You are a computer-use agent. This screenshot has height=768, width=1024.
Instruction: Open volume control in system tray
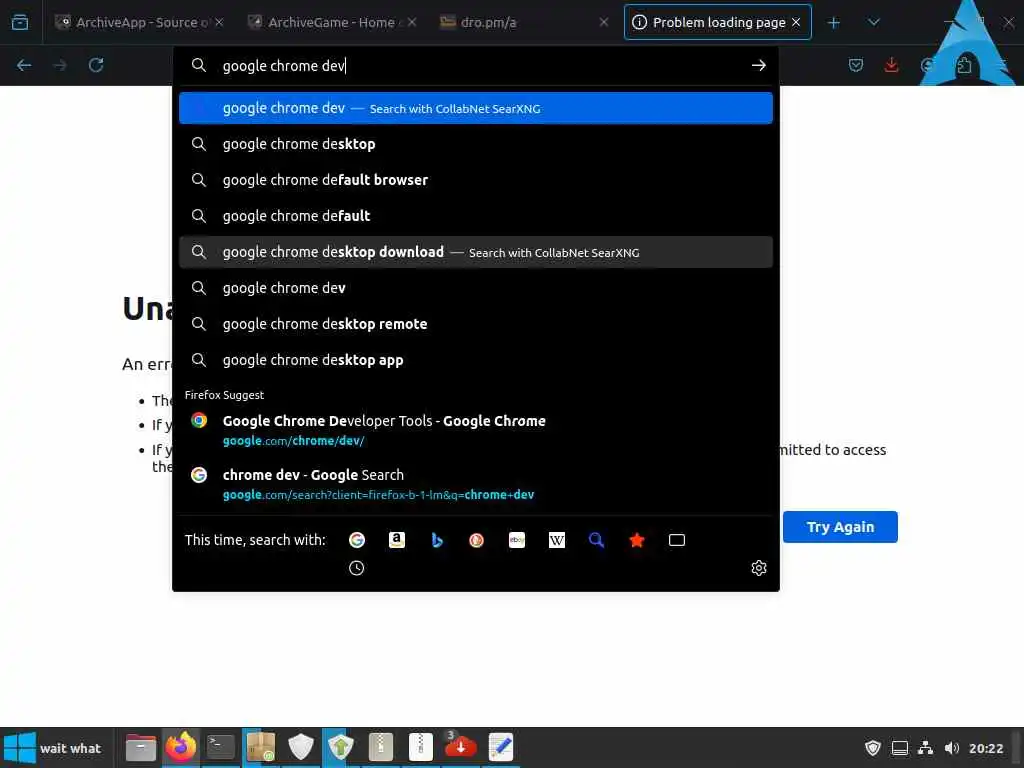(952, 748)
